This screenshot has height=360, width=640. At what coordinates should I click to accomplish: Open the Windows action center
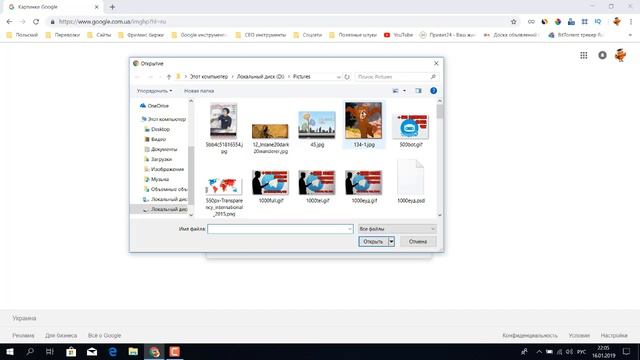(x=626, y=351)
